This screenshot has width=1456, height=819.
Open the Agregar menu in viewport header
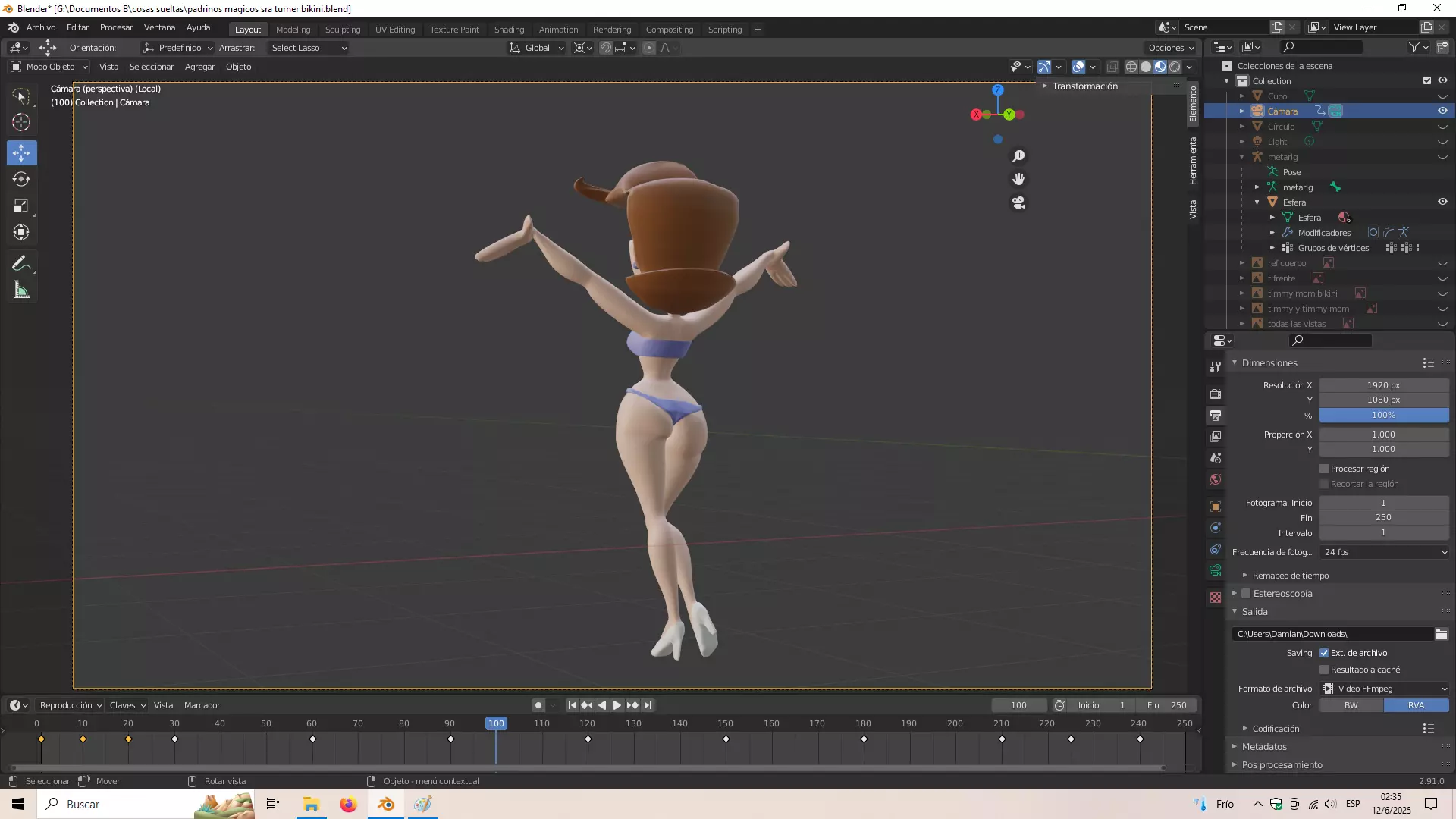[199, 67]
